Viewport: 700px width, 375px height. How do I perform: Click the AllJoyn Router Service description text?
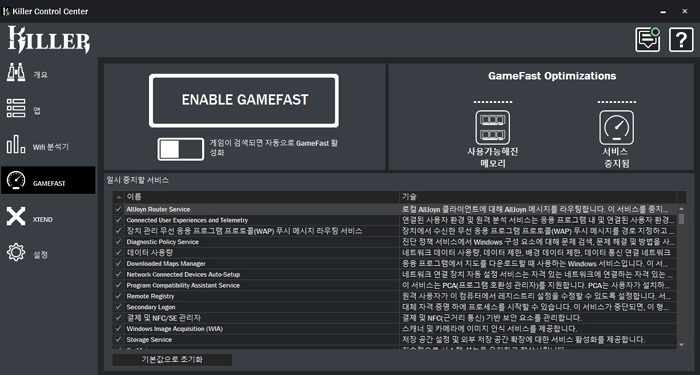click(x=535, y=209)
